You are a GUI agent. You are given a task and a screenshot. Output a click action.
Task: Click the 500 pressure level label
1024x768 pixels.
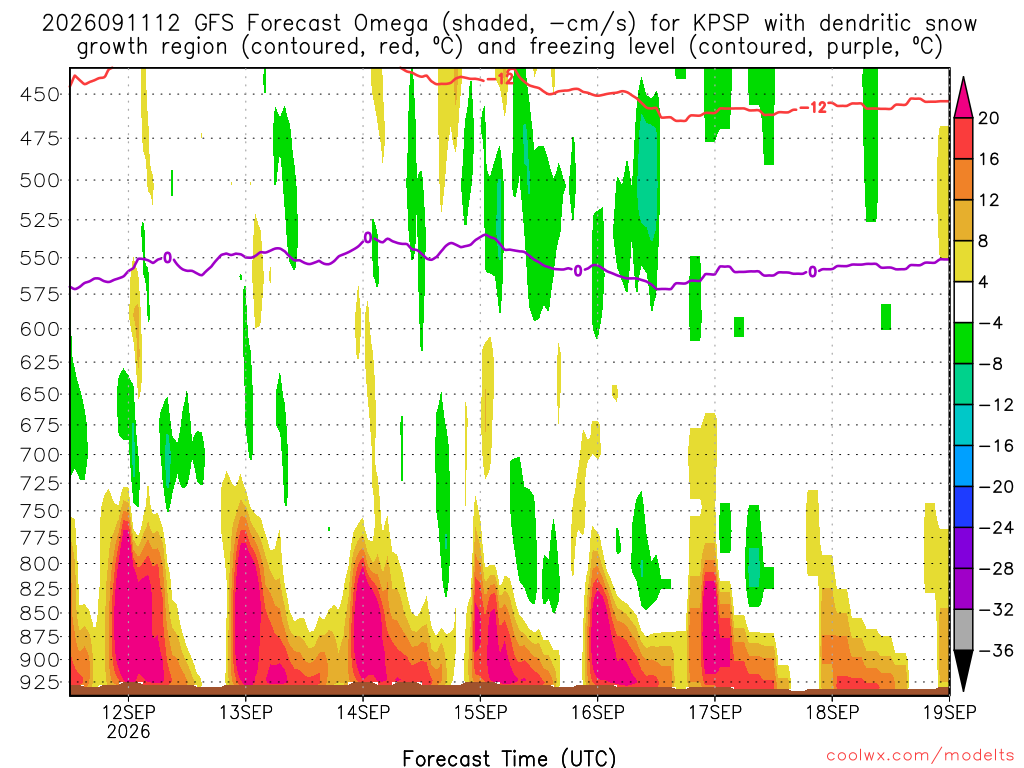pos(39,180)
